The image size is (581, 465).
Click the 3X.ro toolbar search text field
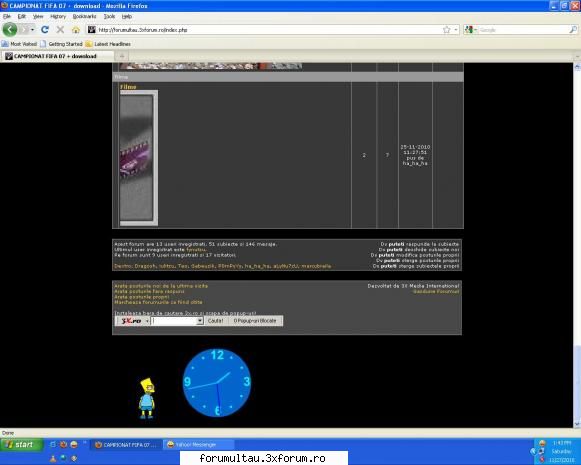pos(173,321)
